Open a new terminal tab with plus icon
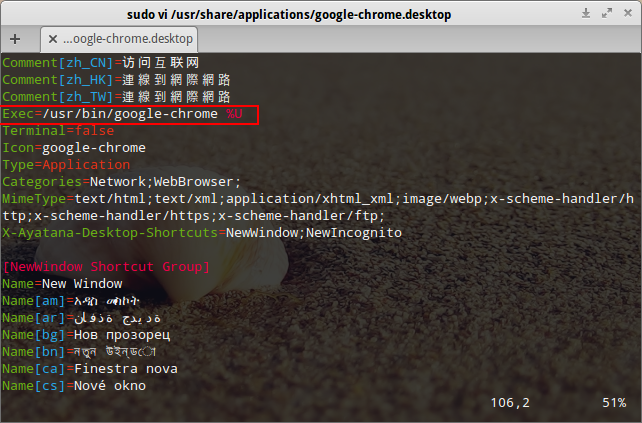The width and height of the screenshot is (642, 423). pos(15,39)
